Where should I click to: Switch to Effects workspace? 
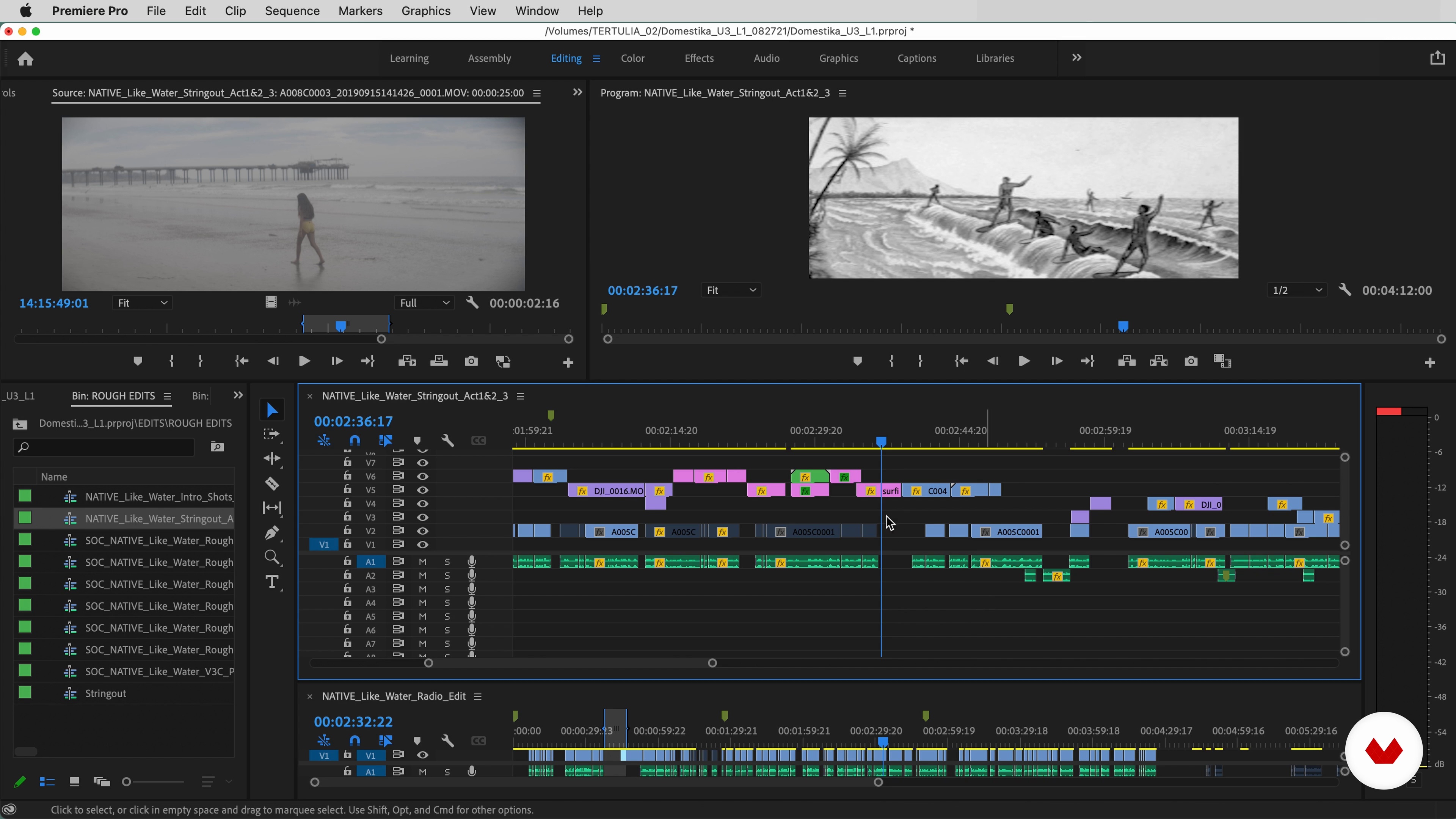(x=699, y=58)
